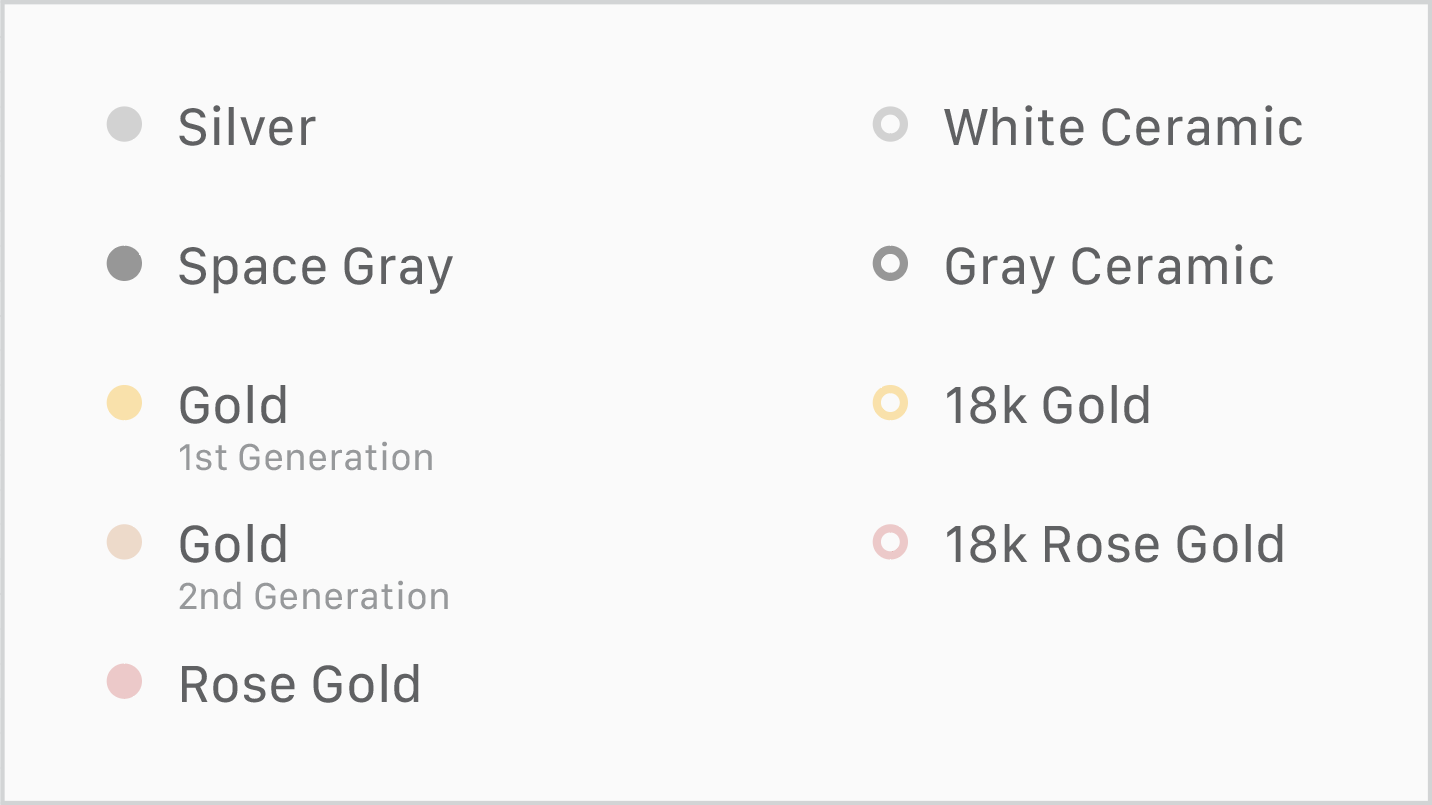Select the Space Gray color dot
This screenshot has height=805, width=1432.
click(124, 265)
